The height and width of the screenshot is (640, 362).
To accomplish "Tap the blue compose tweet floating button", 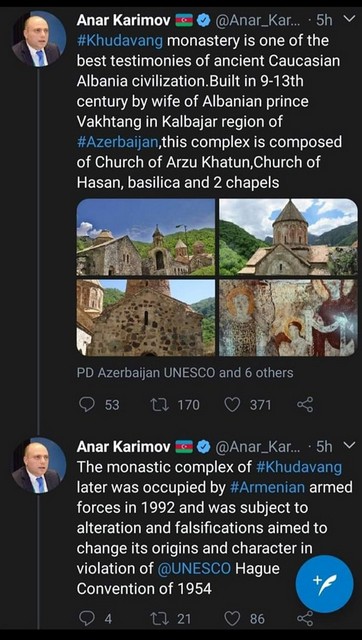I will click(324, 584).
